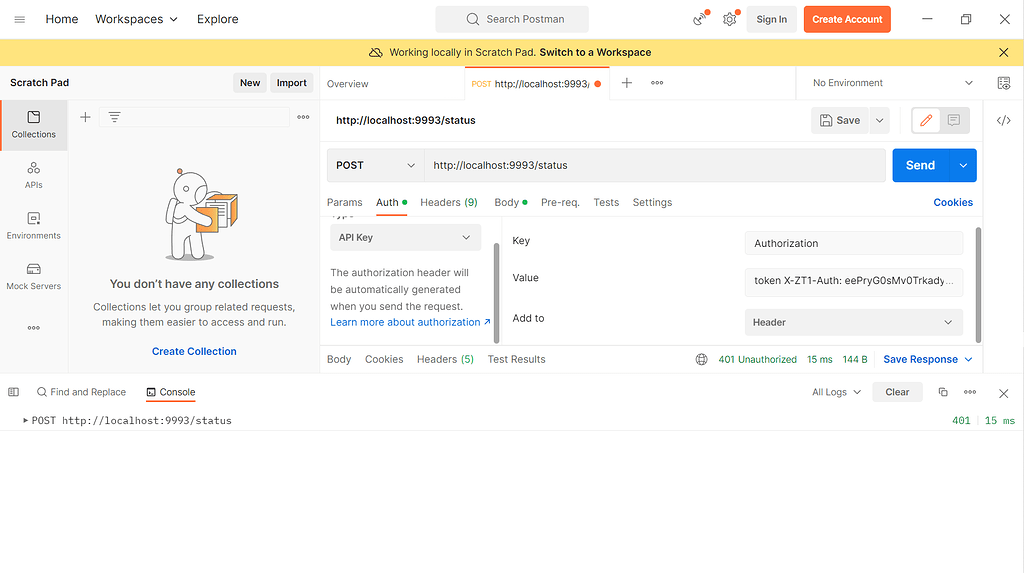
Task: Expand the POST console log entry
Action: coord(26,420)
